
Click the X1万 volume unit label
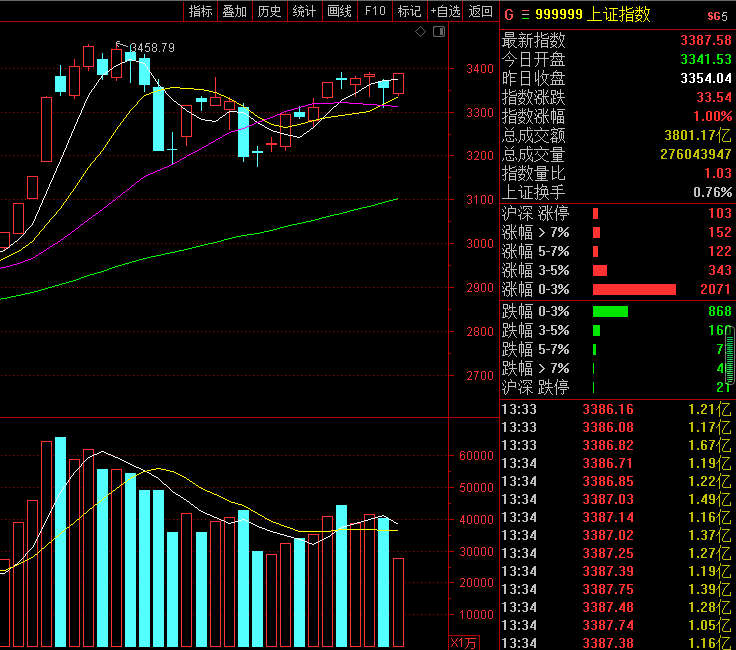(x=463, y=643)
